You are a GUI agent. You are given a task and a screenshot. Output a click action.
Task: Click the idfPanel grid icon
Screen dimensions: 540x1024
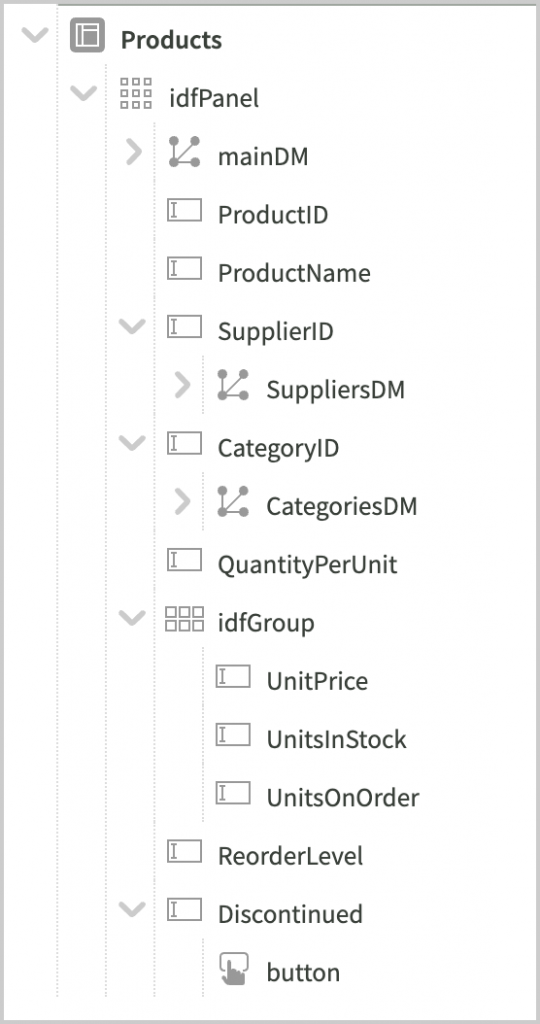[136, 93]
